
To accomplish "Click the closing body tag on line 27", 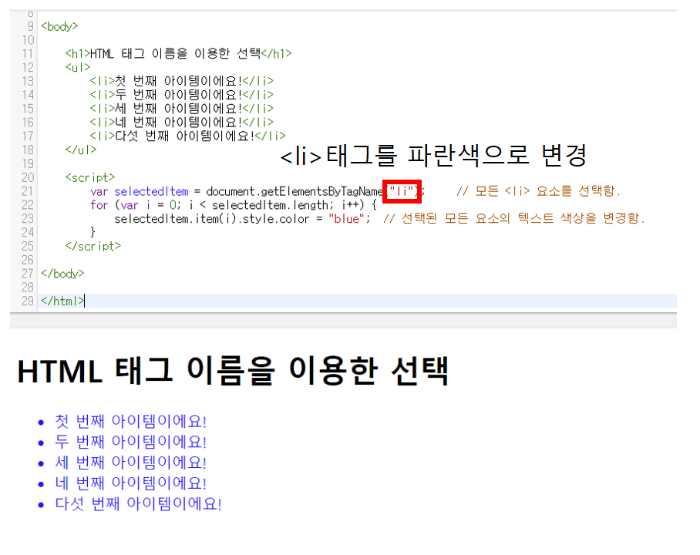I will pos(62,273).
